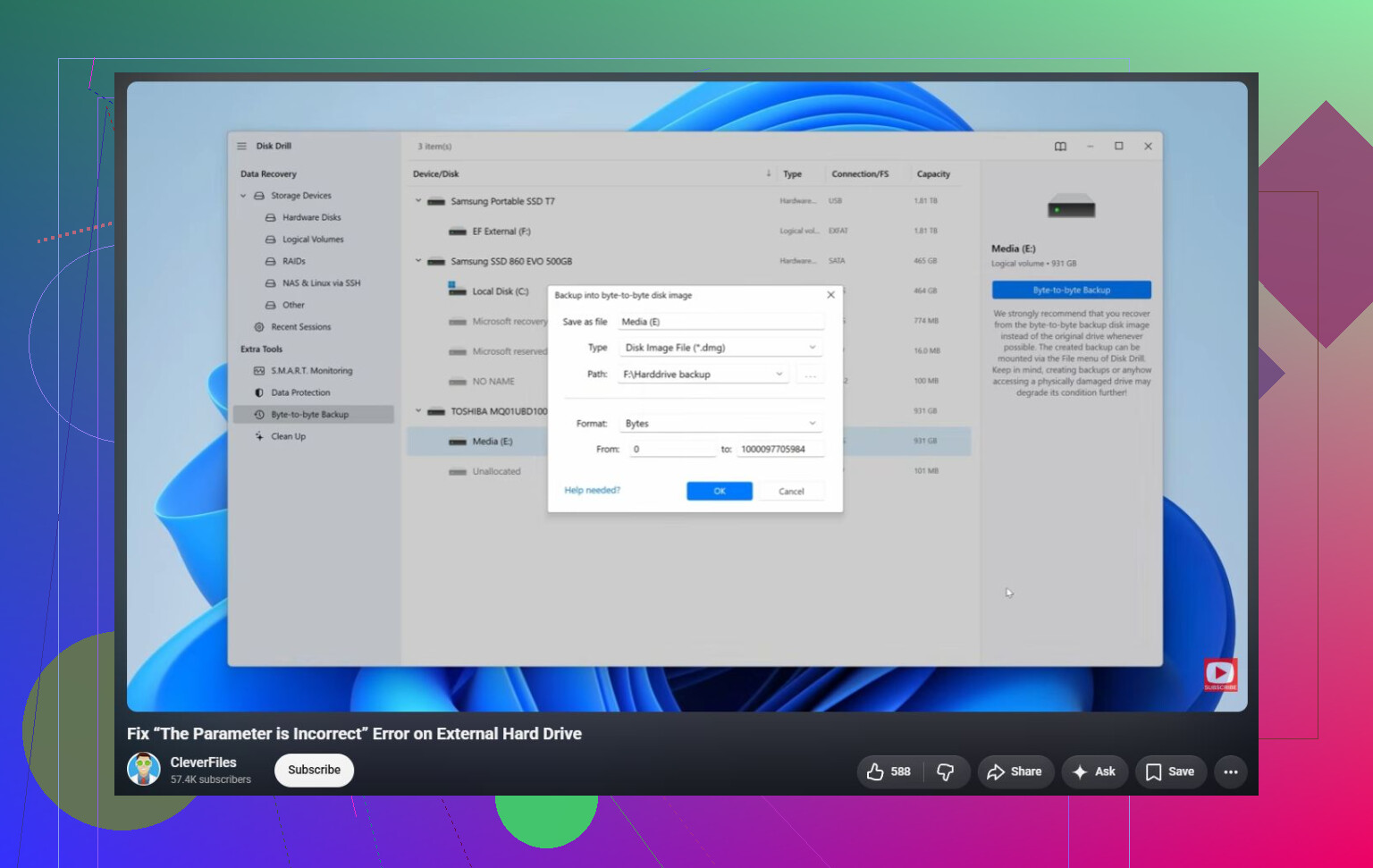
Task: Click the Logical Volumes drive icon
Action: pos(271,240)
